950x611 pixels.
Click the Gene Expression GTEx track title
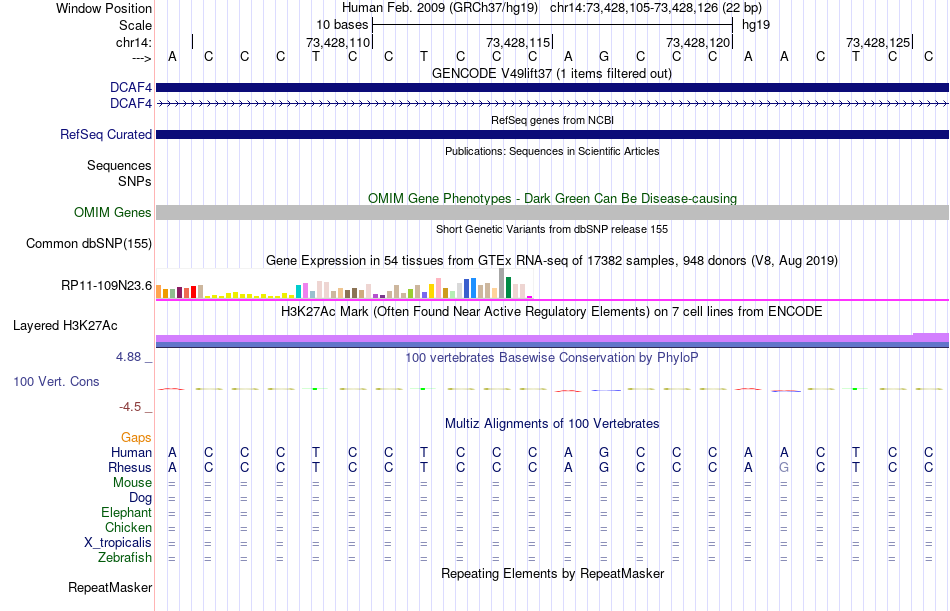coord(551,261)
